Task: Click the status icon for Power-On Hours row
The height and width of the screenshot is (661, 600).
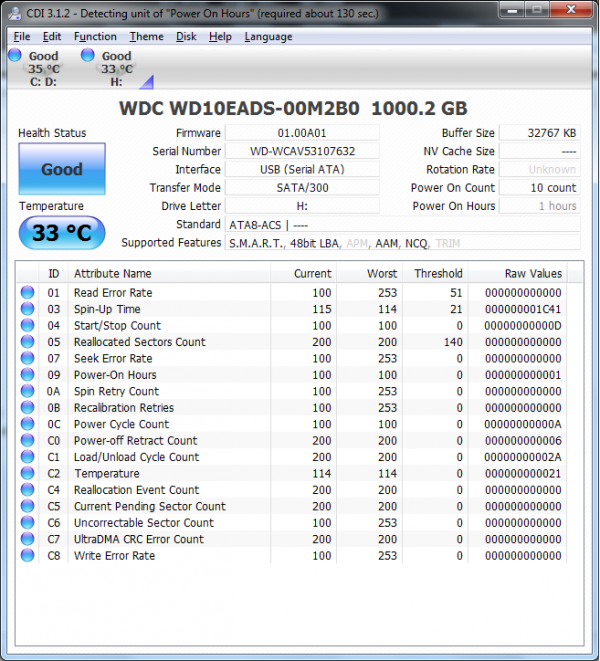Action: click(27, 375)
